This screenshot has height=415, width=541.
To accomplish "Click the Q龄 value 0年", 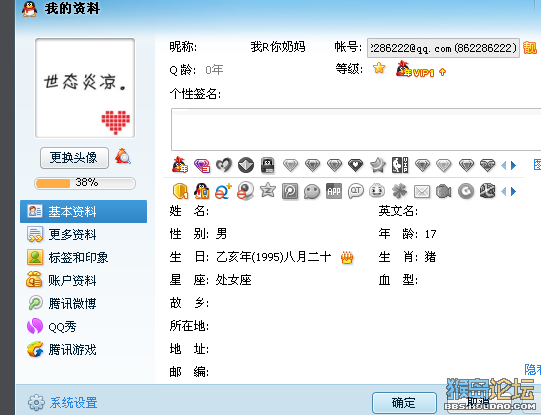I will [214, 70].
